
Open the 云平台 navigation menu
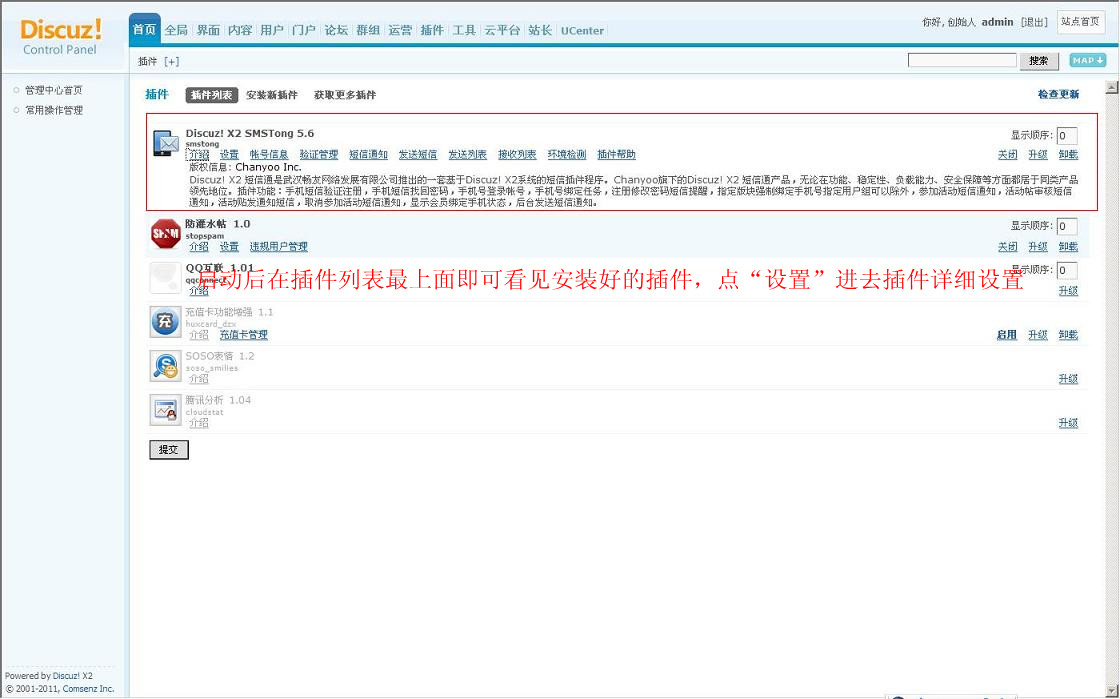click(502, 30)
